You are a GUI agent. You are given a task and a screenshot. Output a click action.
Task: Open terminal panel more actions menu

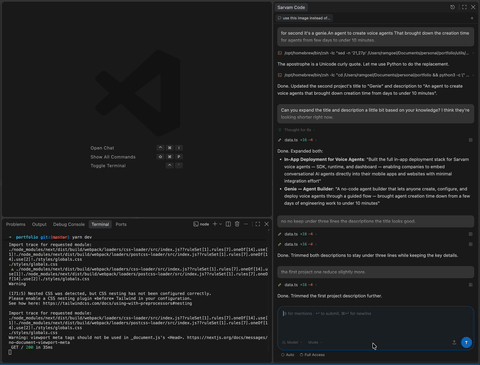(246, 224)
